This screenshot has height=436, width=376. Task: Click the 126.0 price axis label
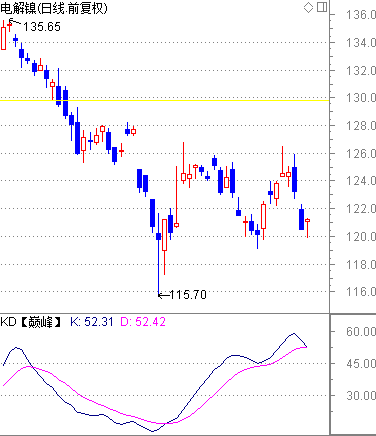click(361, 154)
